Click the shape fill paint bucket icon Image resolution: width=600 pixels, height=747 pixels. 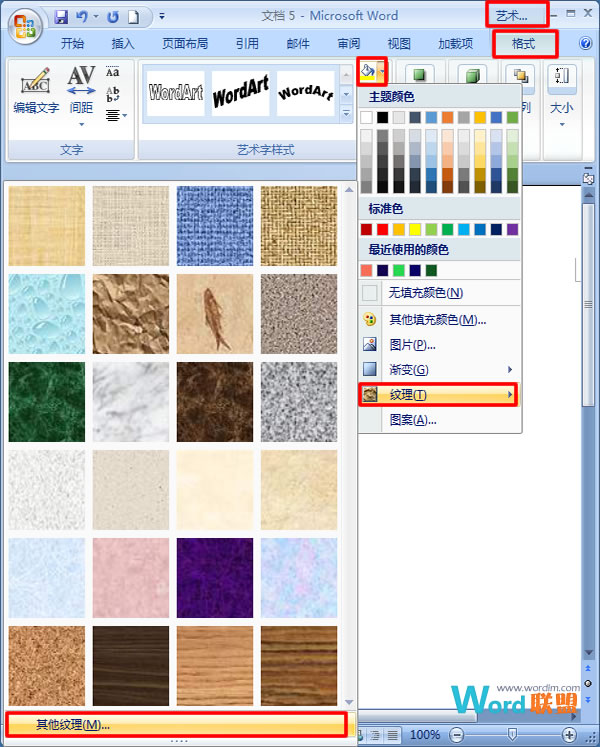tap(367, 72)
